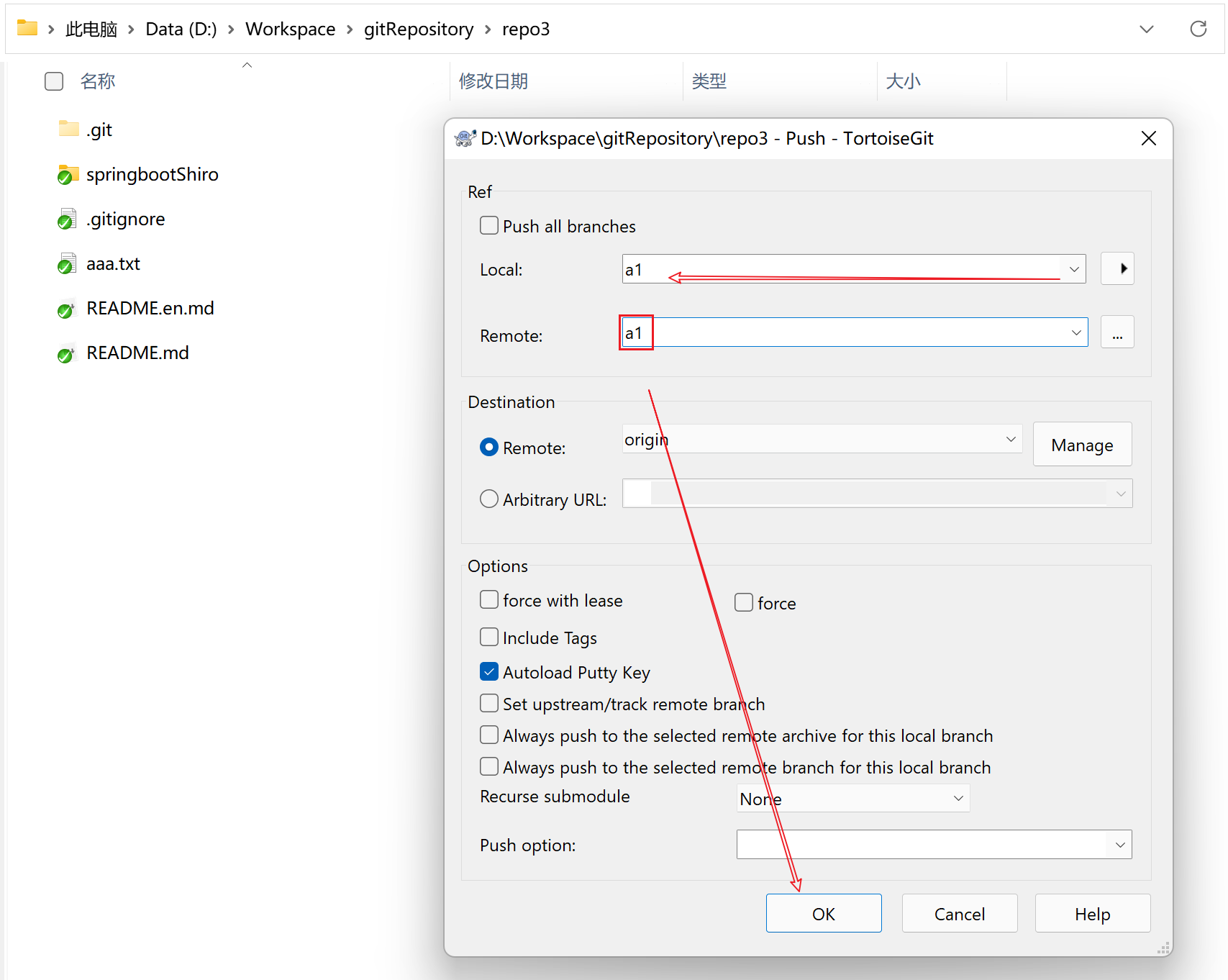Screen dimensions: 1228x980
Task: Click the springbootShiro folder icon
Action: pos(68,175)
